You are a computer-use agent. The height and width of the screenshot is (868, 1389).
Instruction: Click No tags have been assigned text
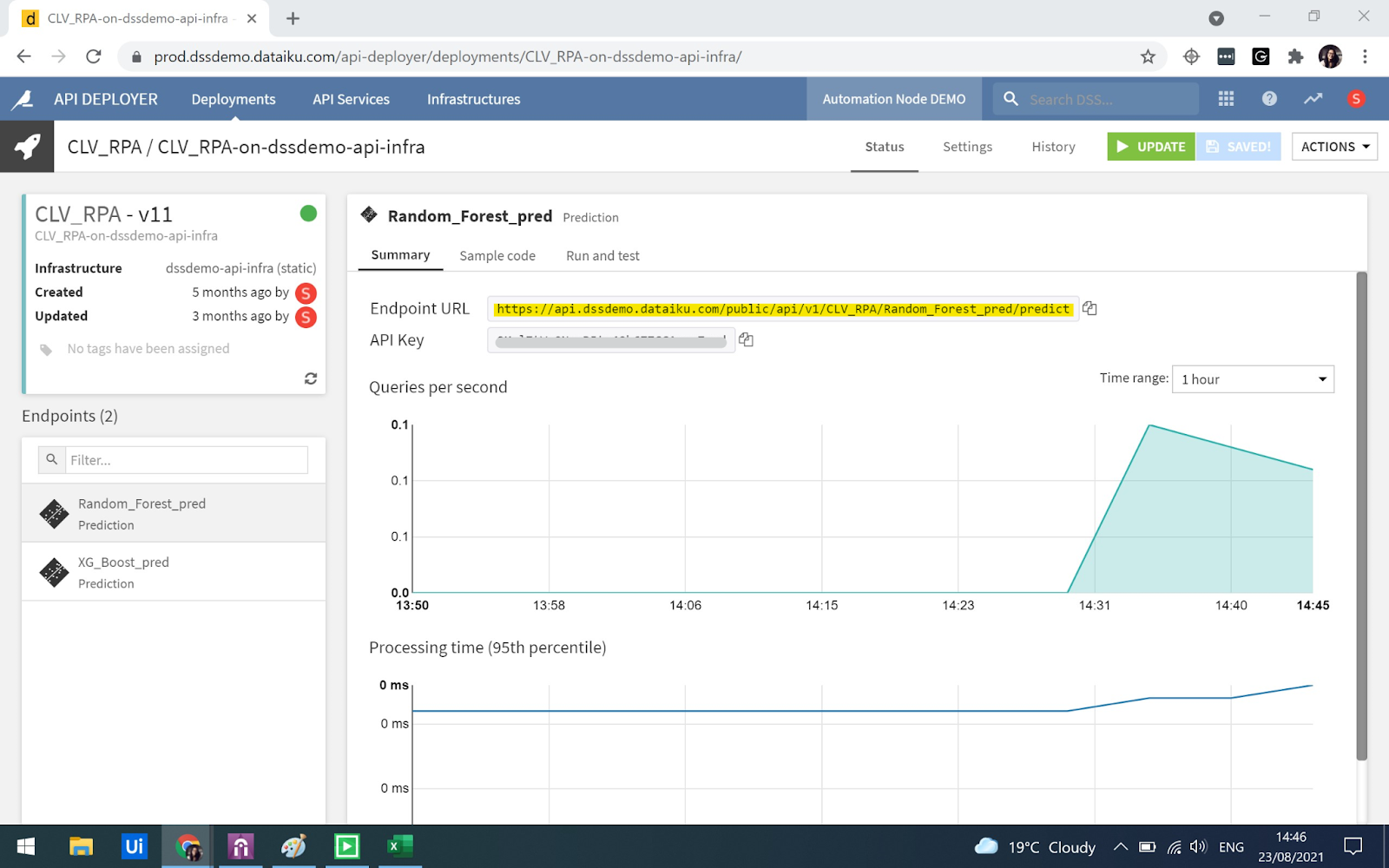click(148, 349)
